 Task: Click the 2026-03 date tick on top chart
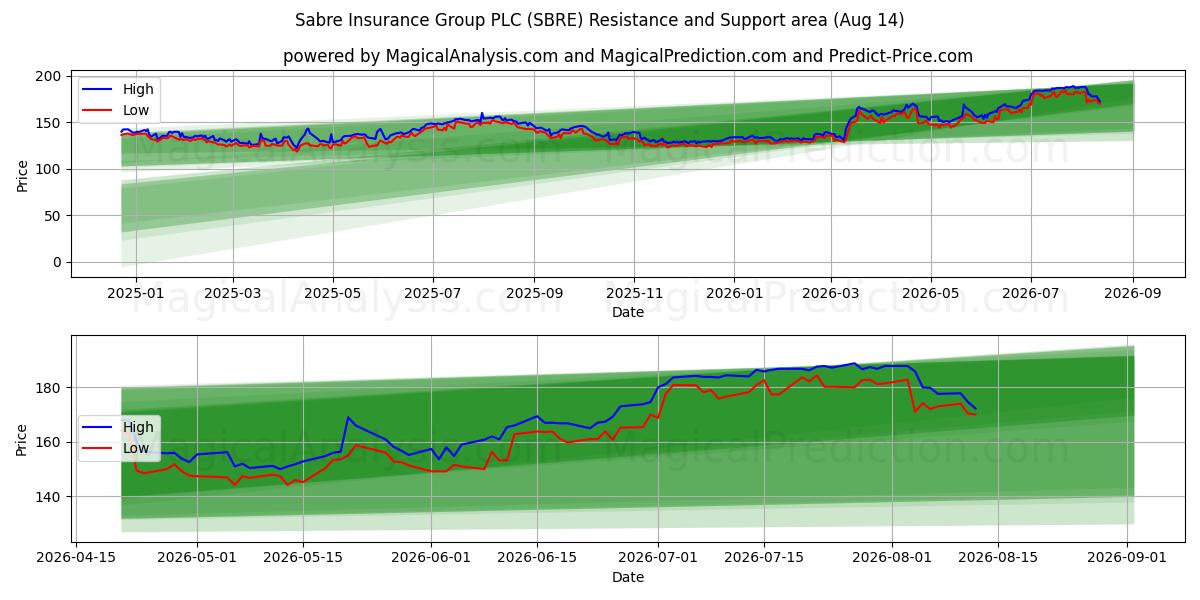(x=831, y=294)
